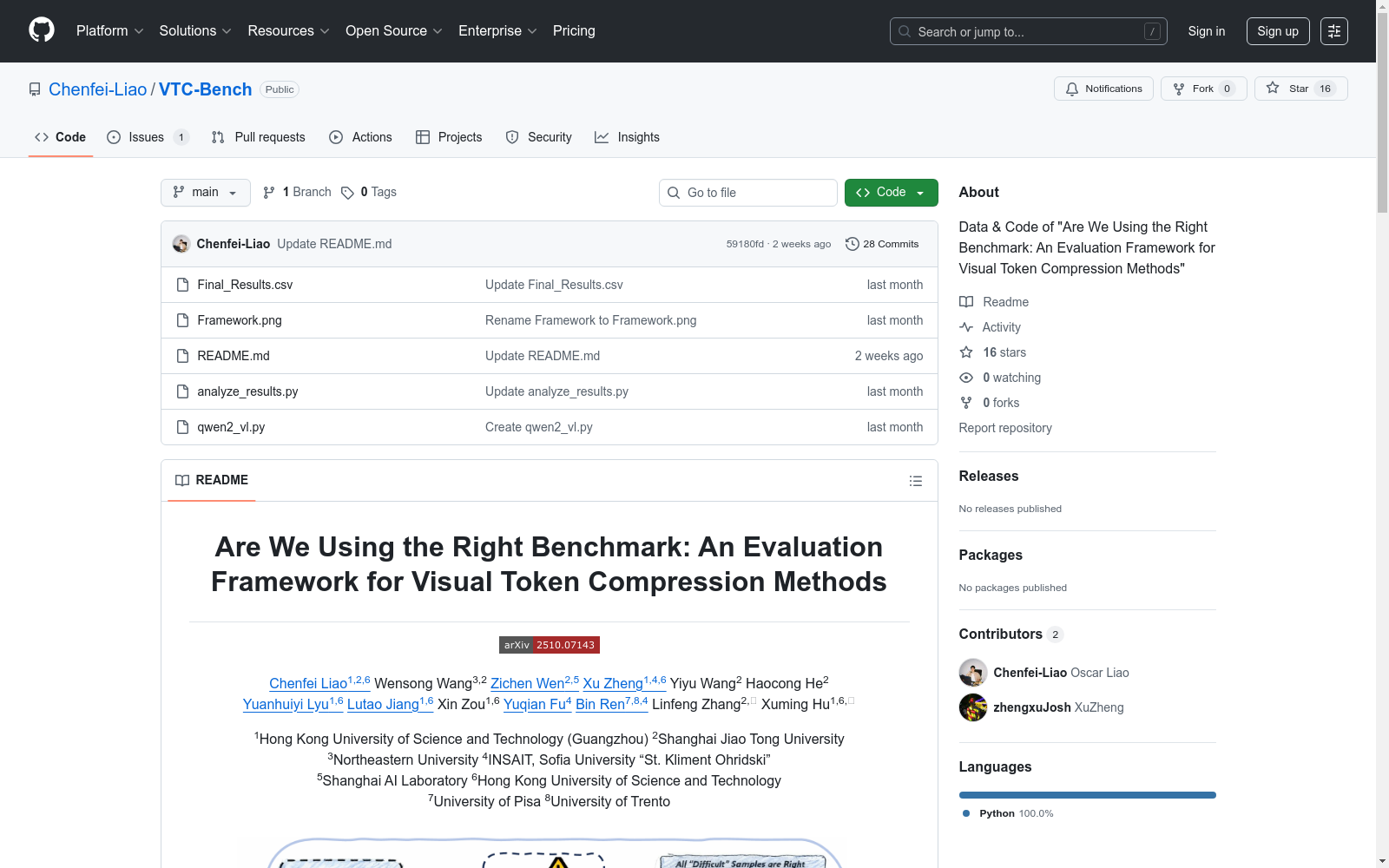Switch to the Code tab
This screenshot has width=1389, height=868.
click(x=61, y=137)
